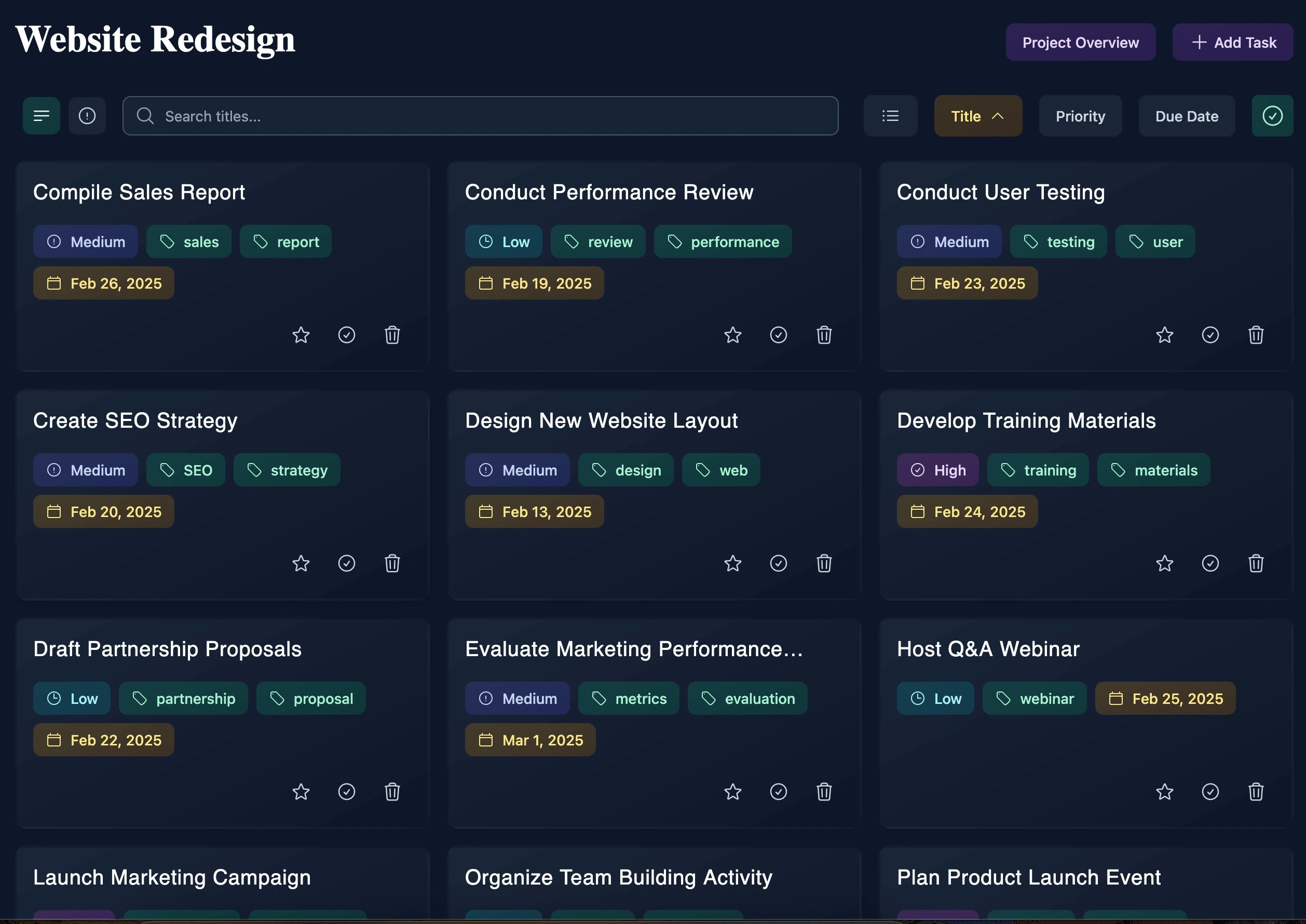
Task: Star the Develop Training Materials task
Action: 1164,564
